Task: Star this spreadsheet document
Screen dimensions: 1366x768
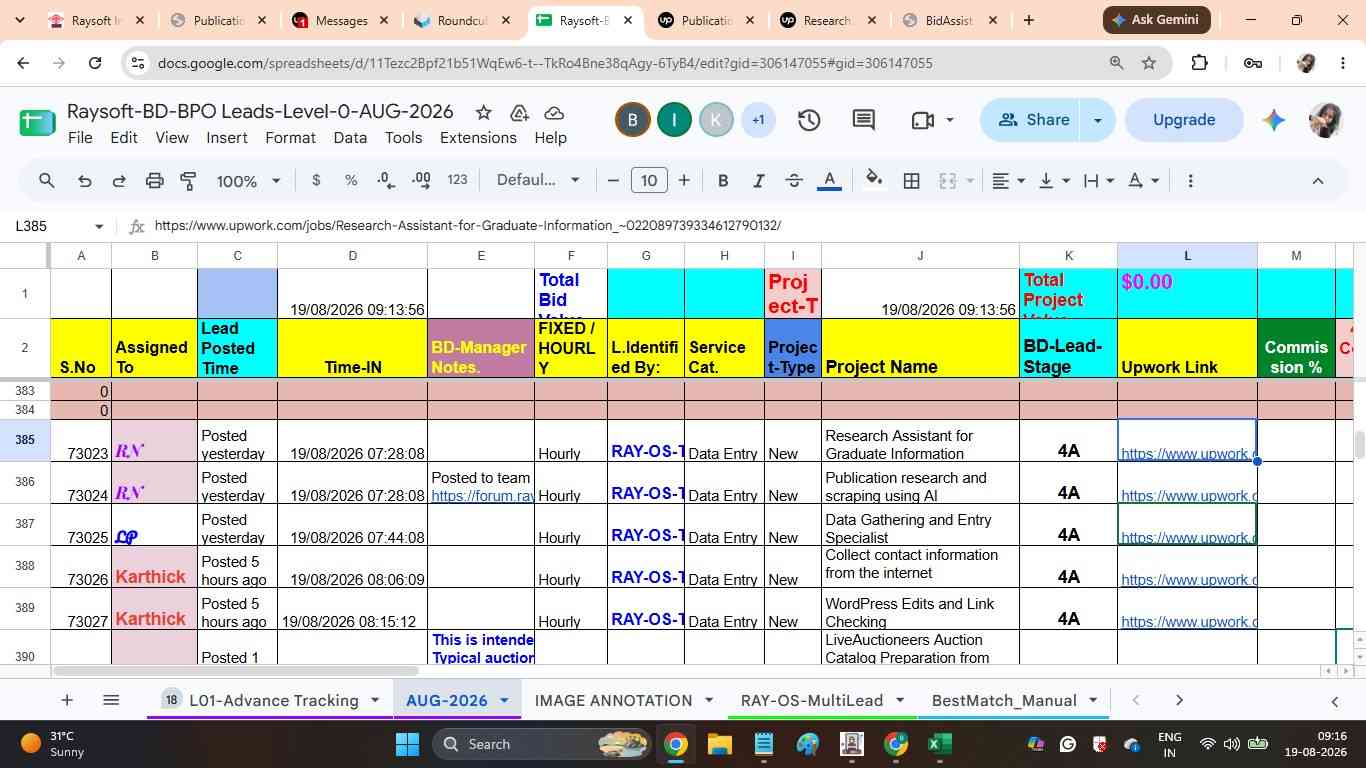Action: (483, 112)
